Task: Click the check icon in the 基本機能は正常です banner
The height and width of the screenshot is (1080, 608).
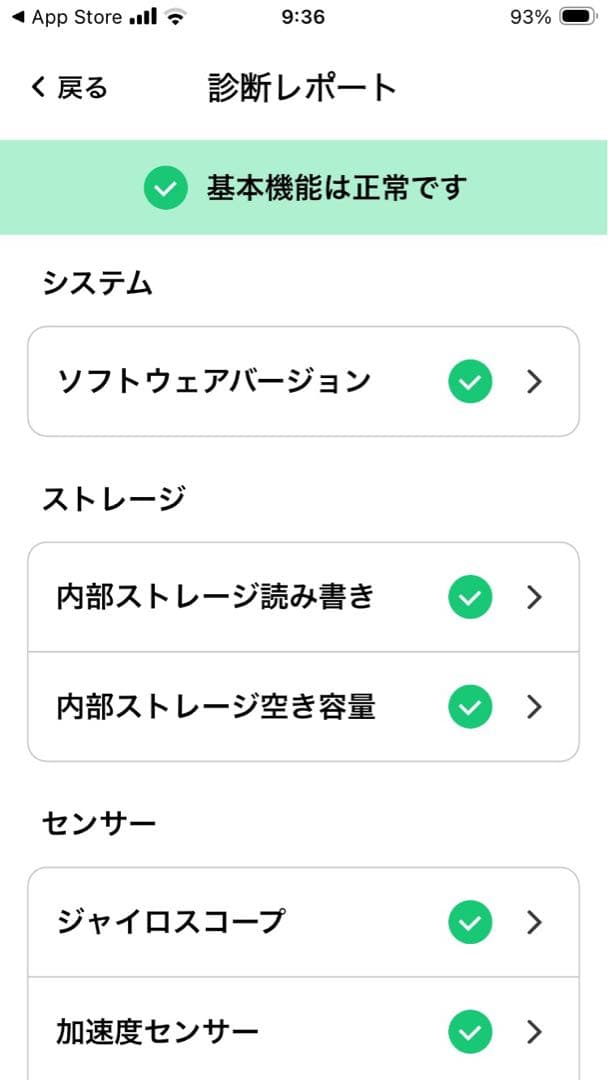Action: 167,188
